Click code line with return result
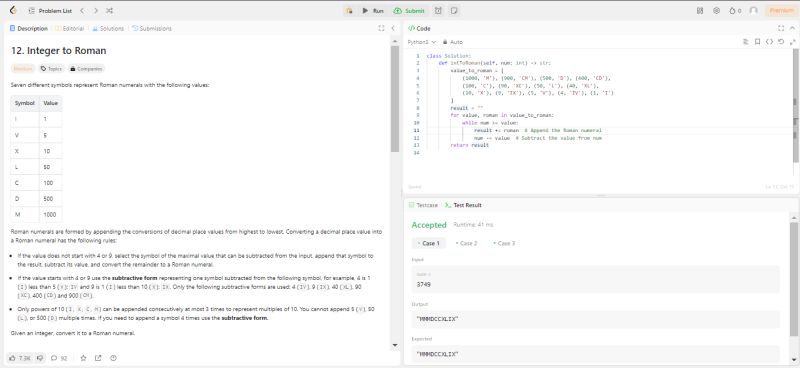Screen dimensions: 800x368 (x=469, y=145)
